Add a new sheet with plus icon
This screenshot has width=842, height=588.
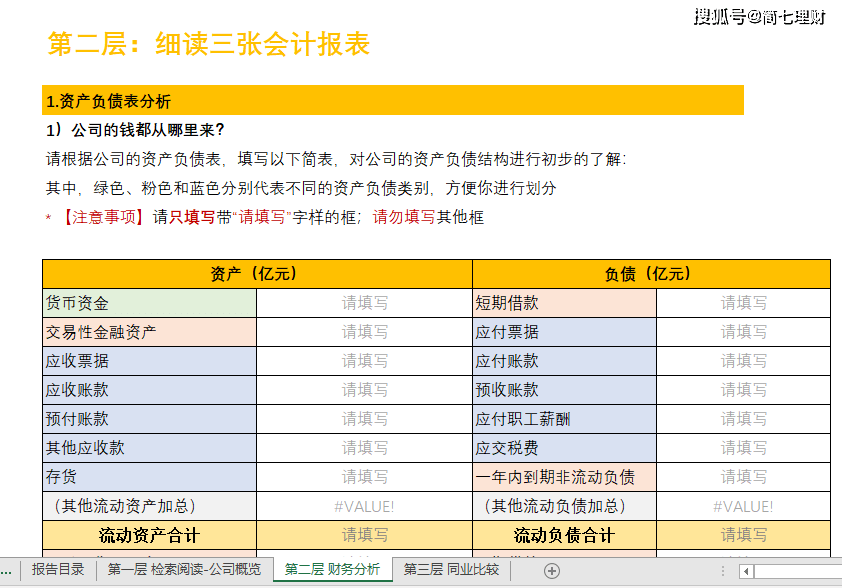pos(551,570)
